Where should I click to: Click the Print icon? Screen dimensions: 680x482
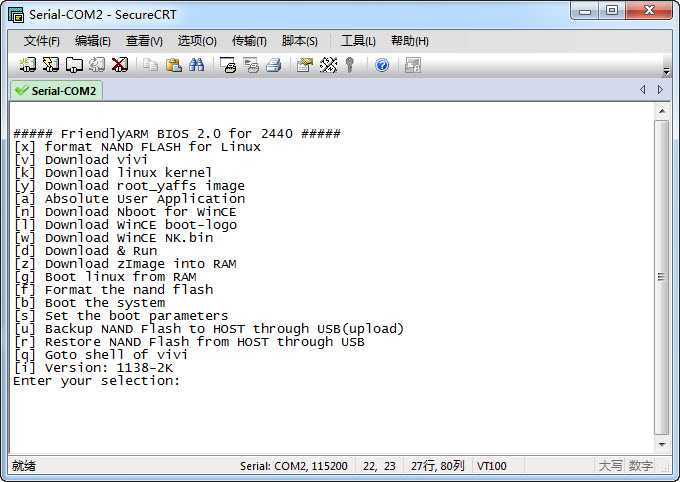274,65
